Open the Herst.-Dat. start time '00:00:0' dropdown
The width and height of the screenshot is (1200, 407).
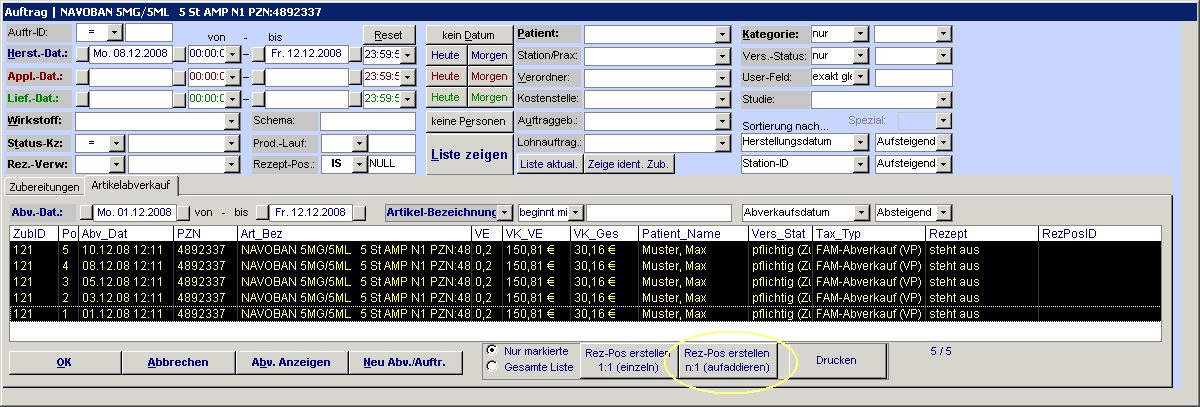click(x=232, y=54)
